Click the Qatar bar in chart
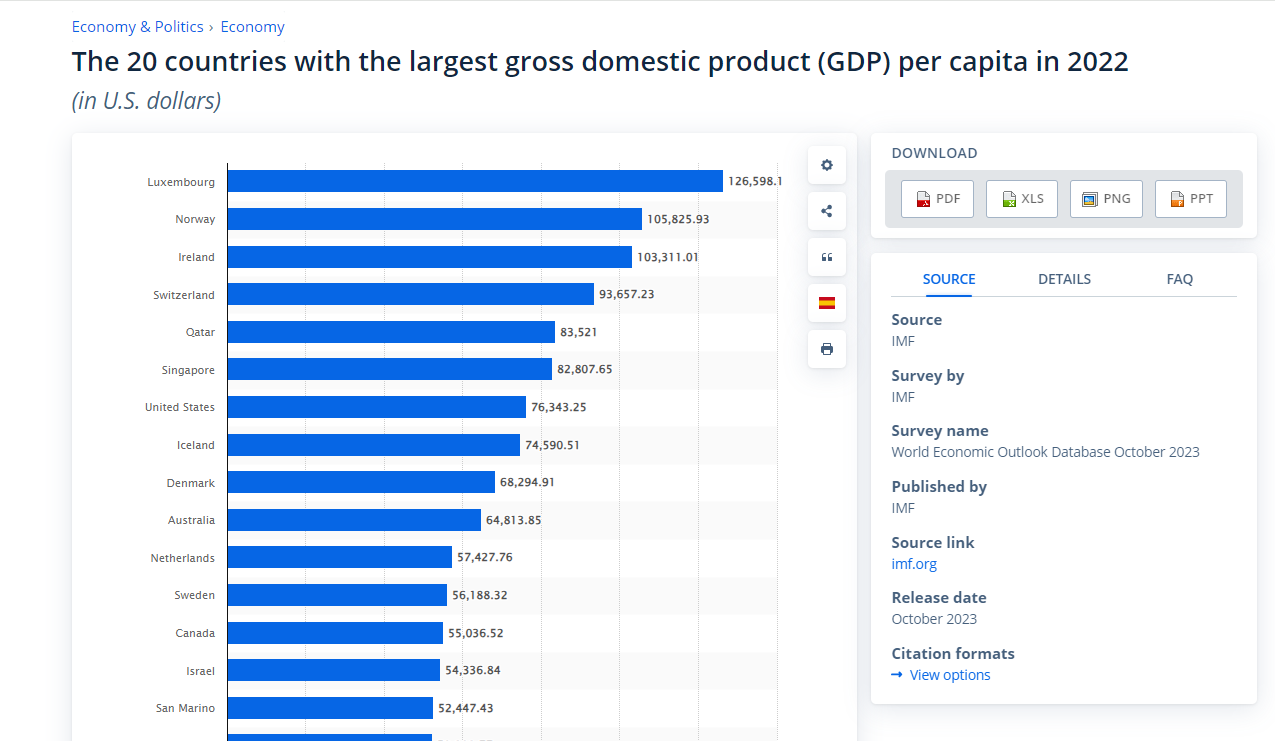 391,332
